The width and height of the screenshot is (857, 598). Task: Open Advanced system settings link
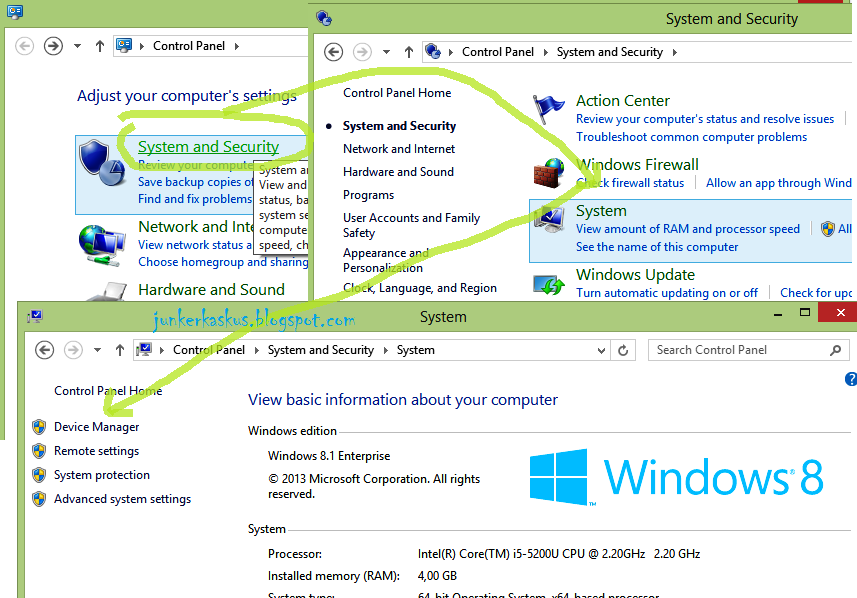point(122,499)
